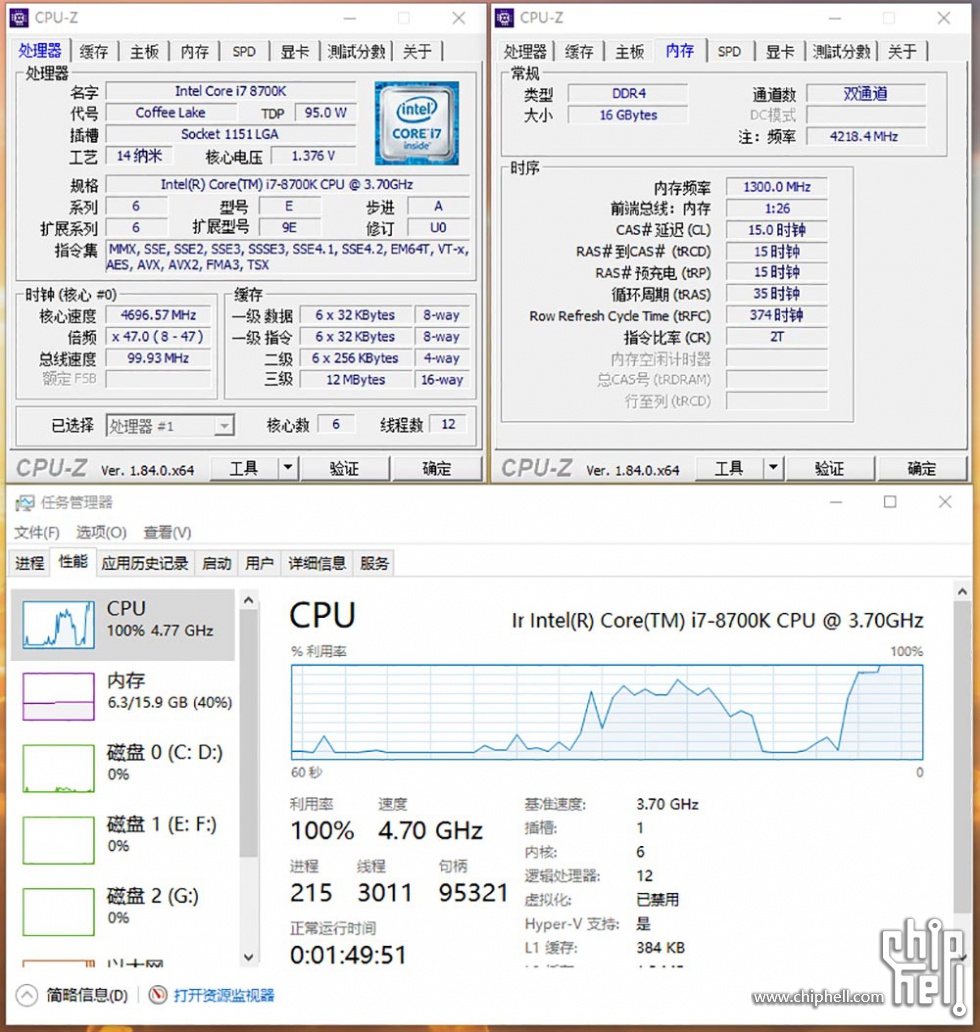Click 验证 button in left CPU-Z window

coord(344,468)
